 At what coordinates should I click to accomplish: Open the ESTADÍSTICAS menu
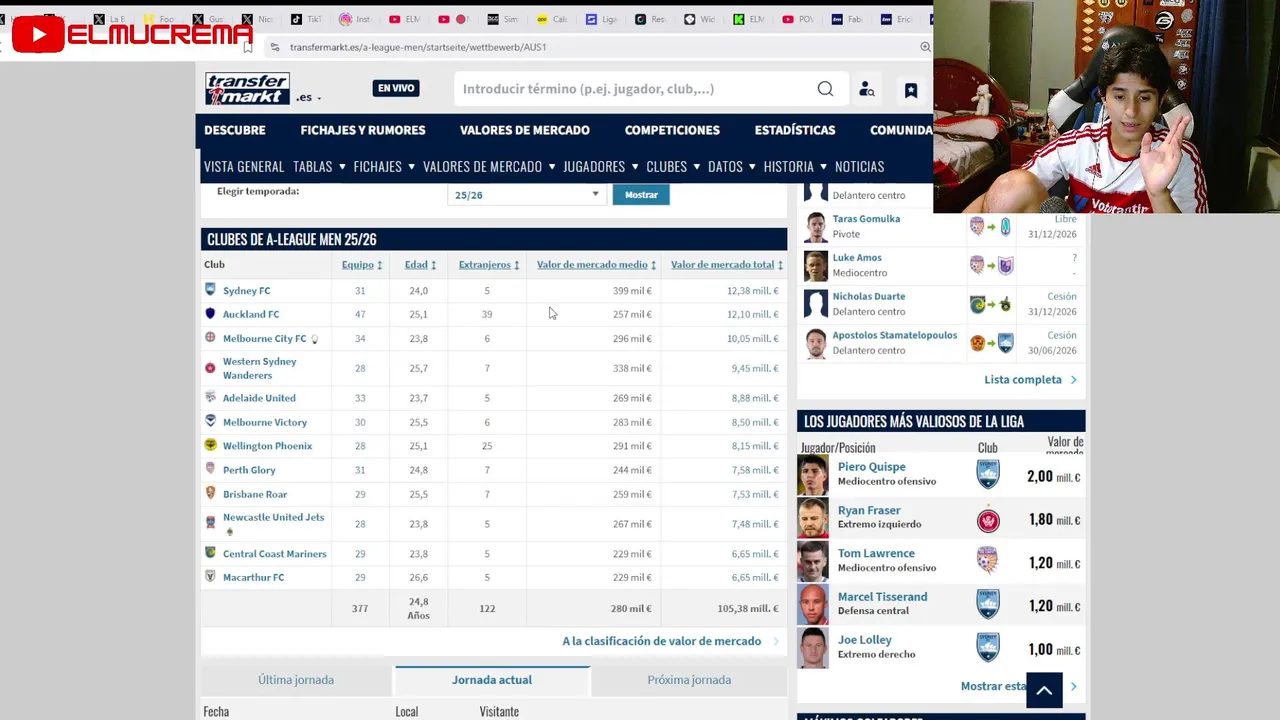click(x=795, y=130)
